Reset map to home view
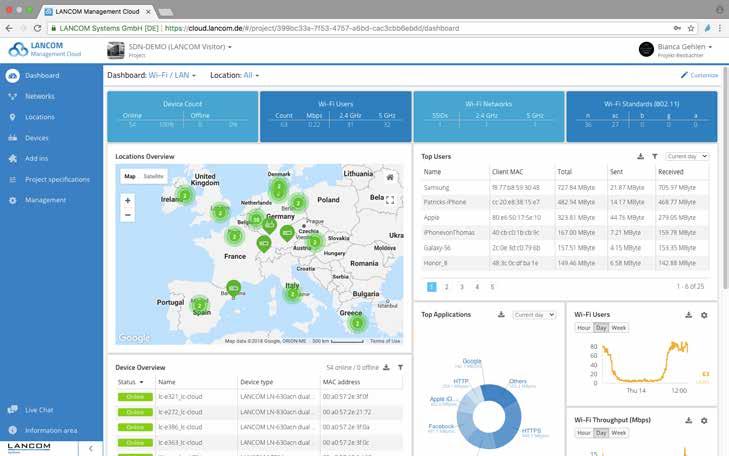This screenshot has width=729, height=456. 390,177
